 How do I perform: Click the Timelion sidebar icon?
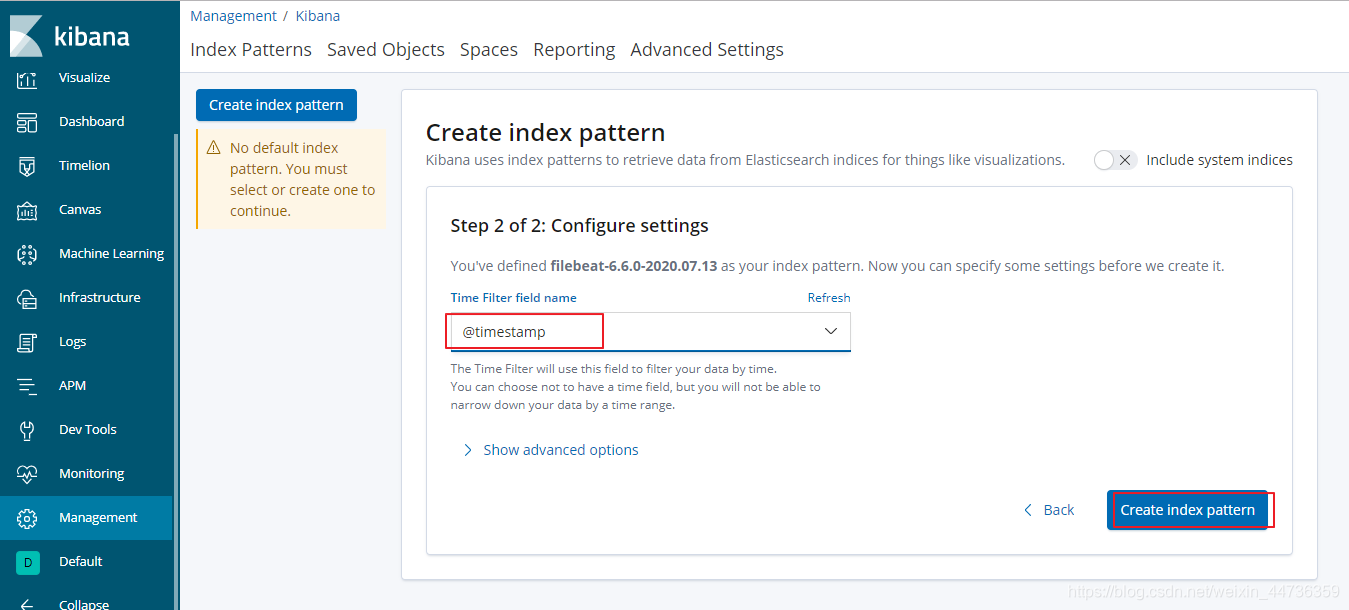(27, 166)
